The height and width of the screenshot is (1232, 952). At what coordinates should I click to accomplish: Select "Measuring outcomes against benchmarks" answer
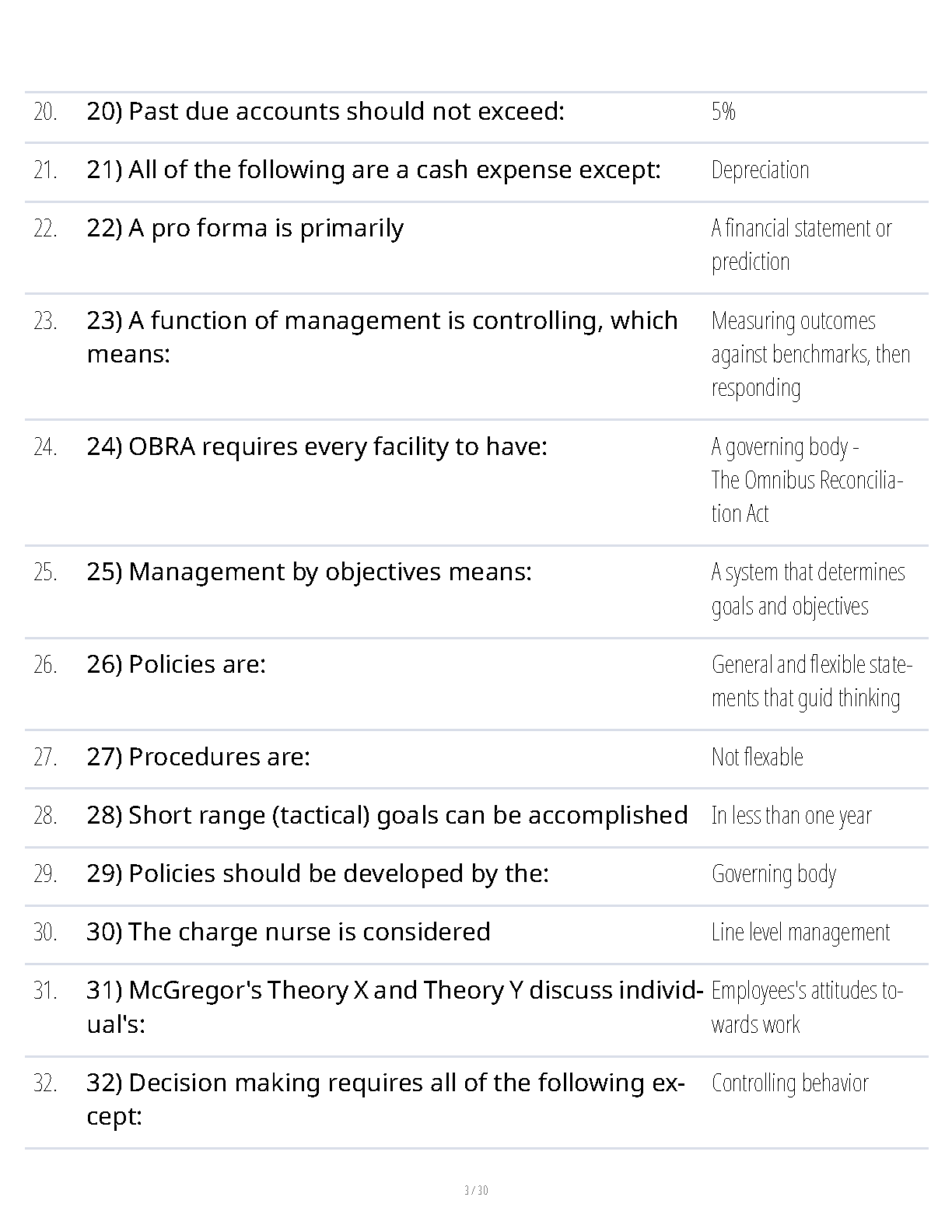tap(810, 355)
